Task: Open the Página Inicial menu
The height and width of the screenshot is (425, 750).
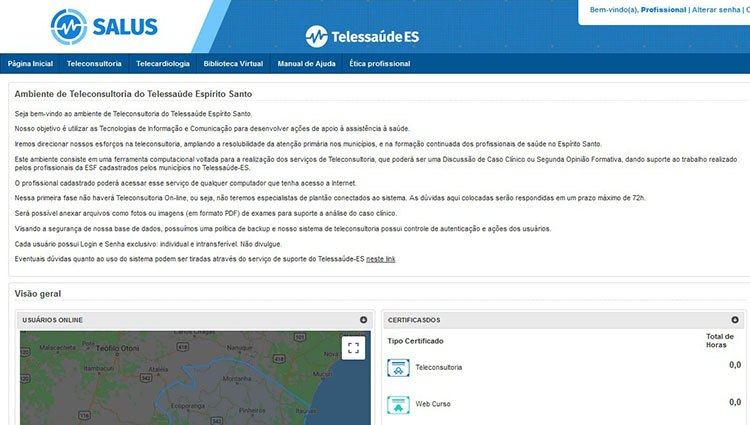Action: point(30,63)
